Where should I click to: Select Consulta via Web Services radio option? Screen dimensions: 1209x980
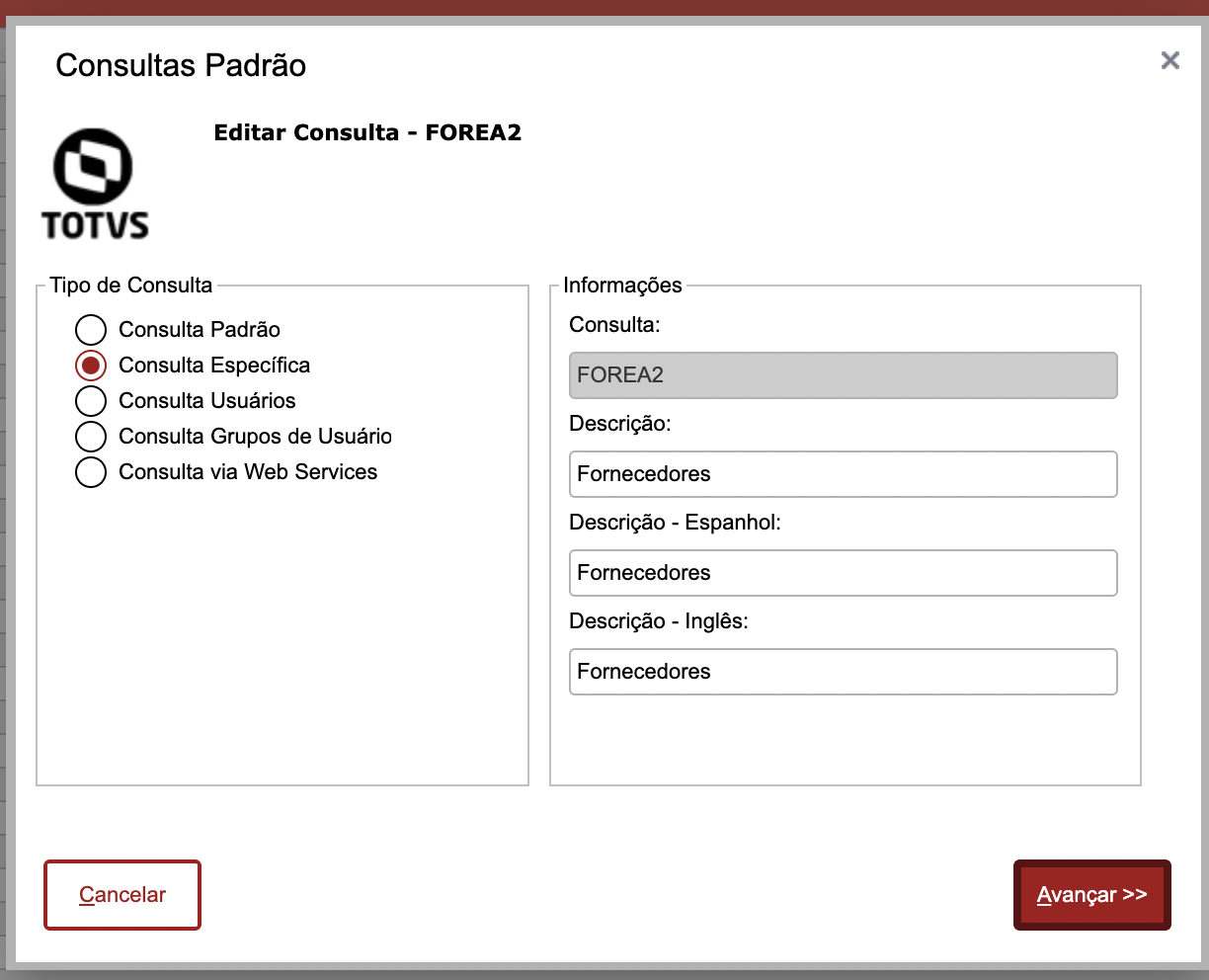coord(91,472)
